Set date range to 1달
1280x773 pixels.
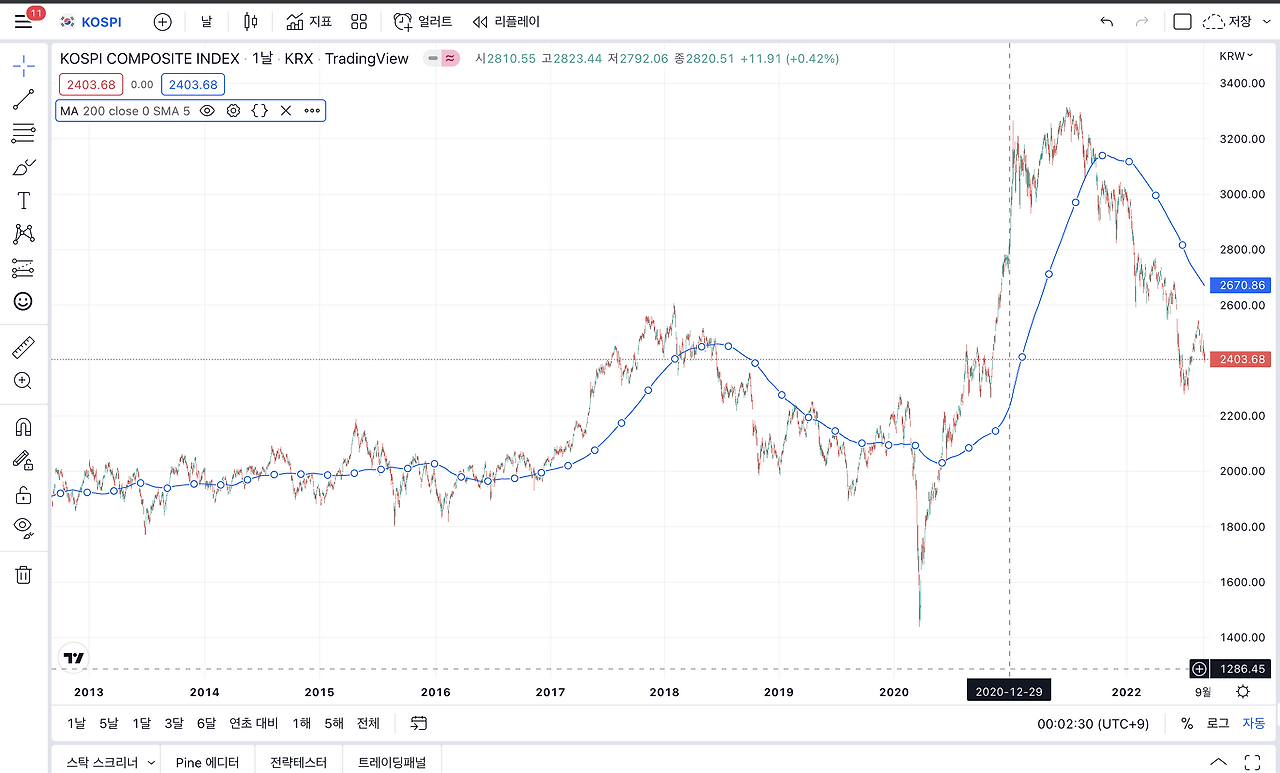click(x=142, y=723)
